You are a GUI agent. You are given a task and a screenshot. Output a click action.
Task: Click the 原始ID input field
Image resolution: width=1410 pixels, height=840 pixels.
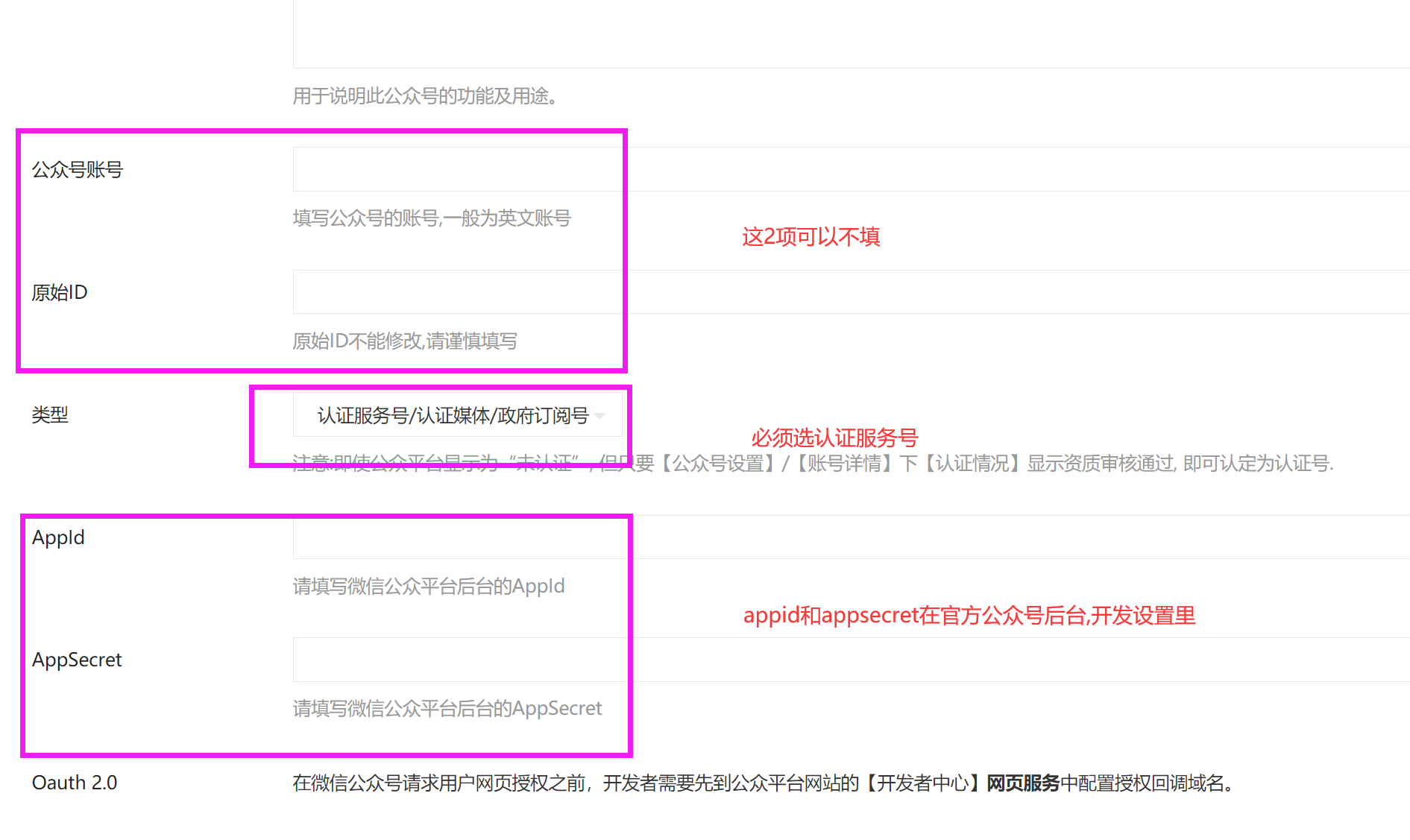tap(851, 291)
